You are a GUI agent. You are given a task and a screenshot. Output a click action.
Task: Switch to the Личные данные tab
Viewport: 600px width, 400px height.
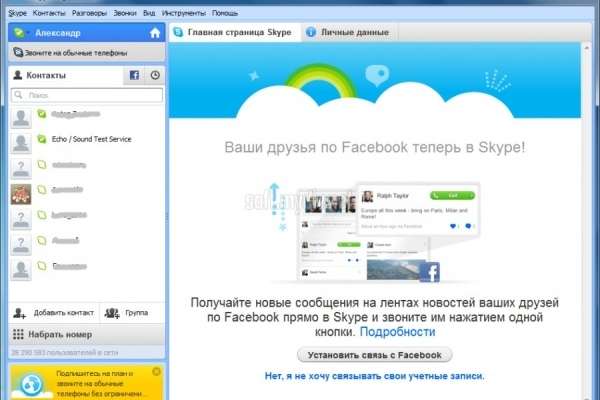pyautogui.click(x=349, y=32)
